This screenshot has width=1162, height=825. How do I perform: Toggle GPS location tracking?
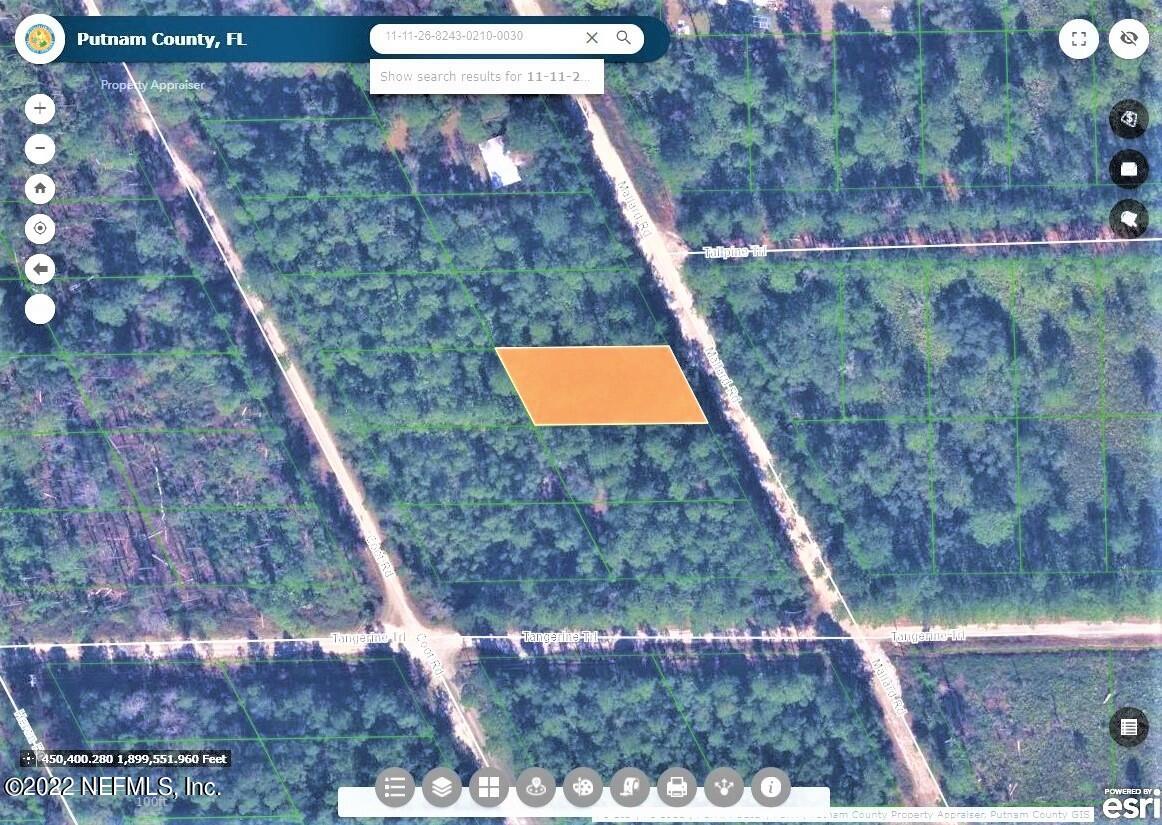point(40,228)
